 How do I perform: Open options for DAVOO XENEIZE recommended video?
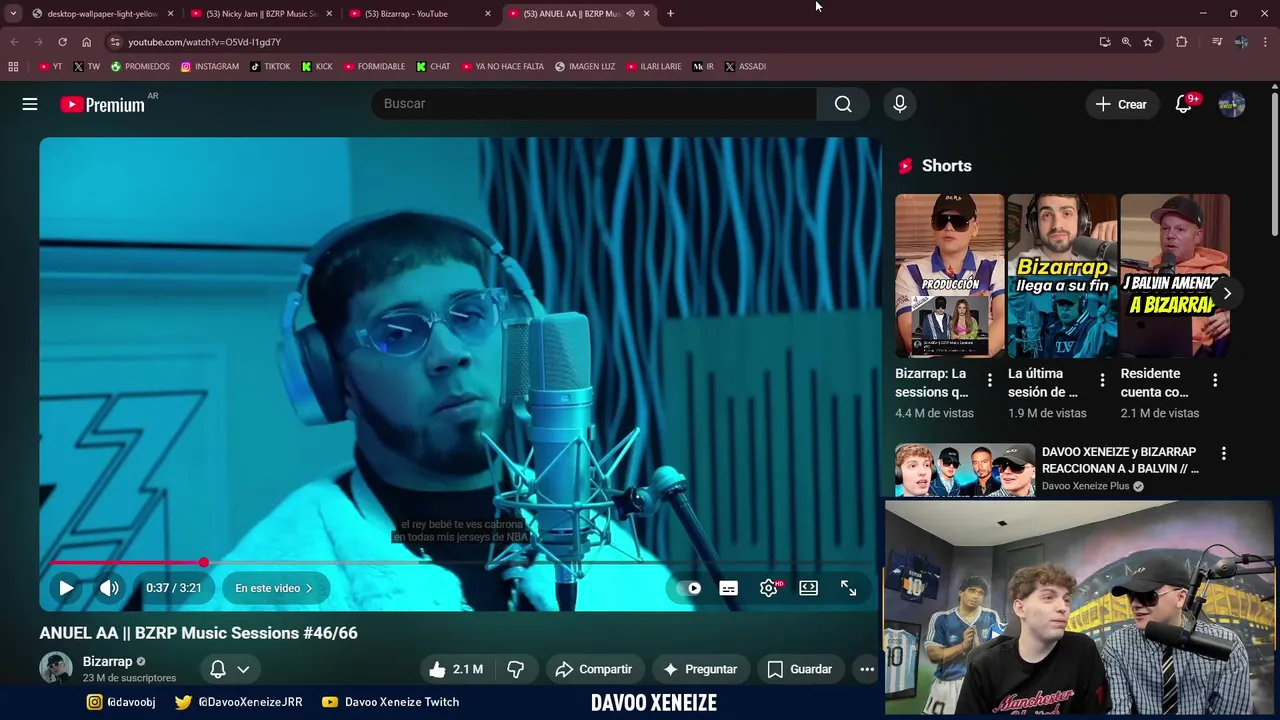(x=1223, y=453)
